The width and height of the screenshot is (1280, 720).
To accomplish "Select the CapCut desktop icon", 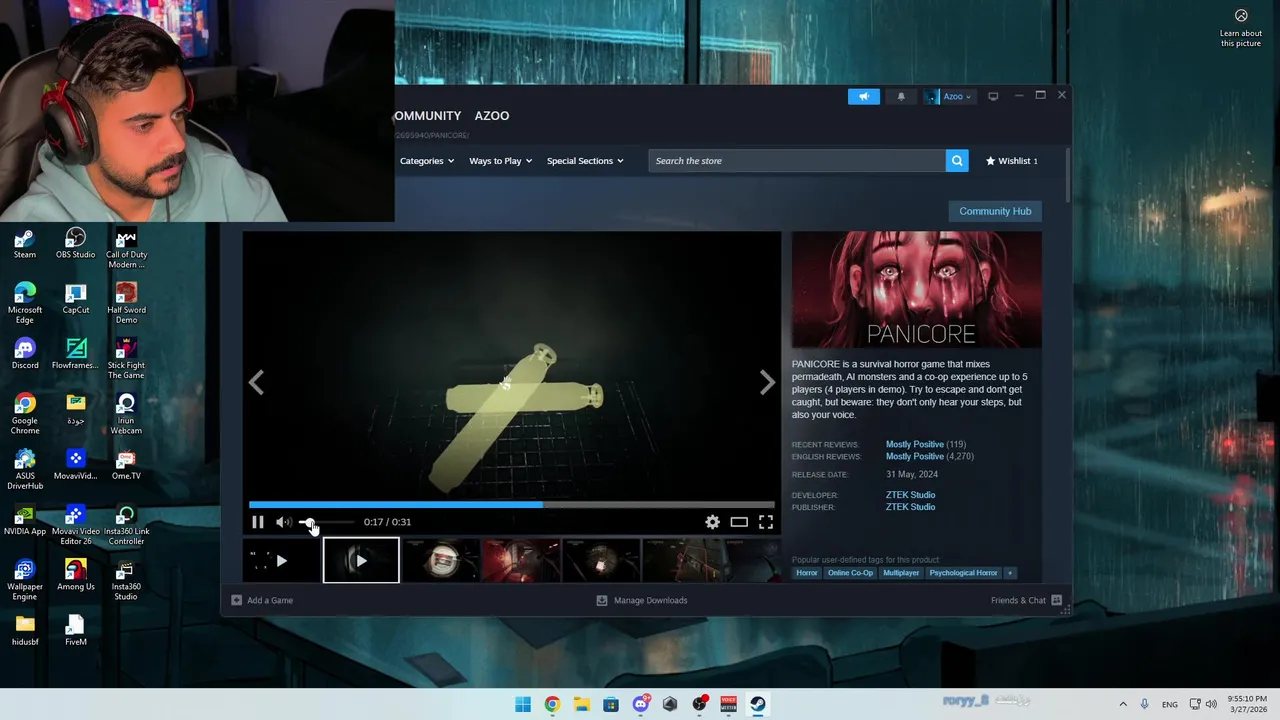I will (x=76, y=299).
